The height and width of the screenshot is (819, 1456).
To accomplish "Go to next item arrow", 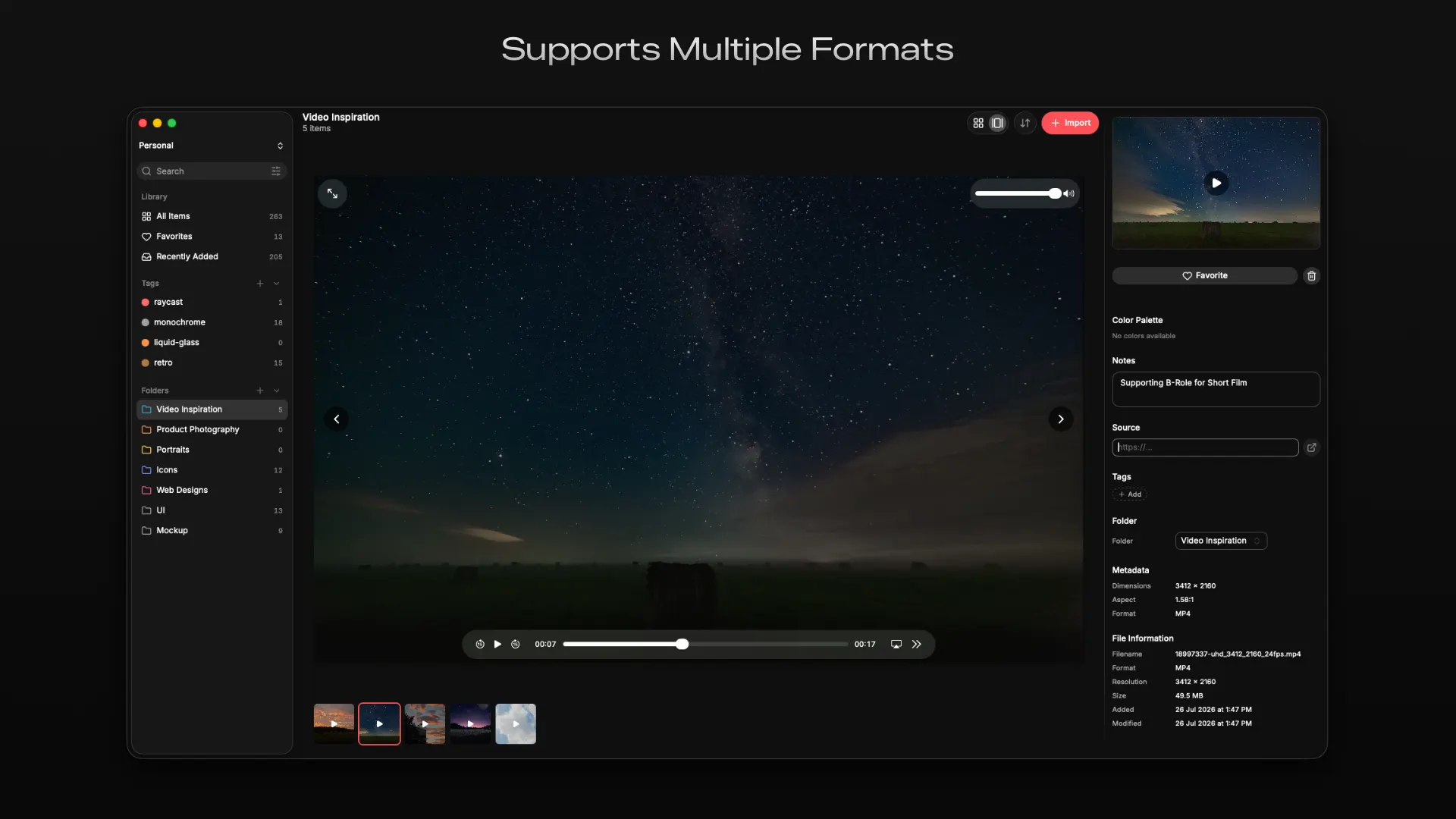I will [1061, 419].
